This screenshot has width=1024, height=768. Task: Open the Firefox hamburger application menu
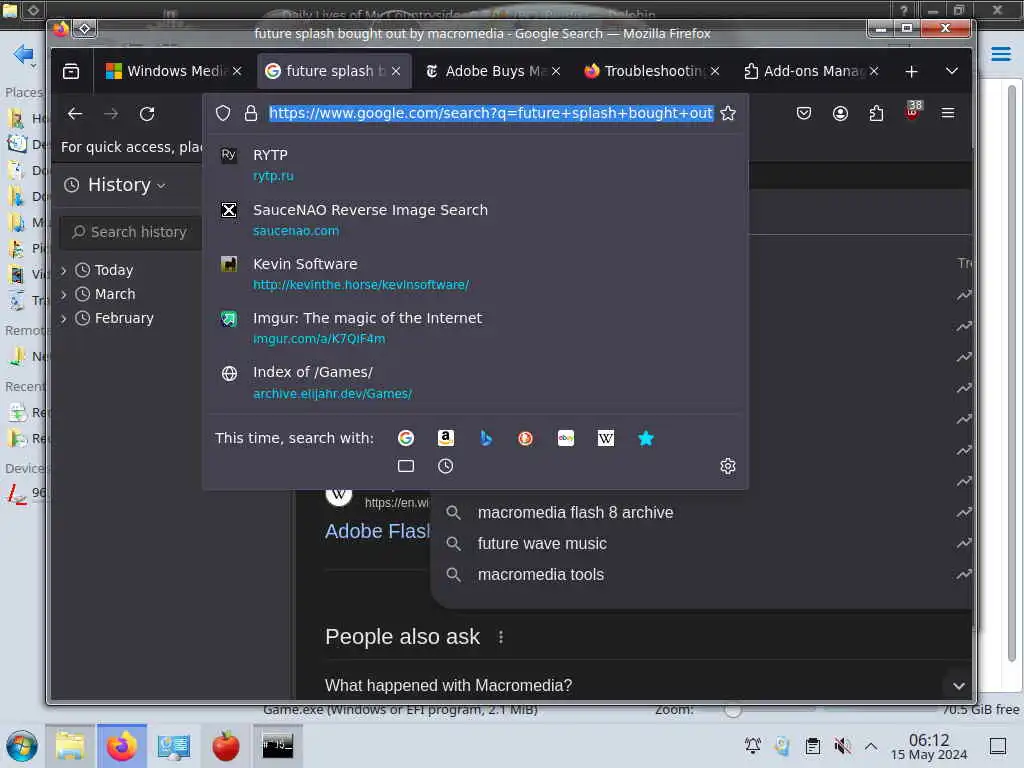click(948, 114)
